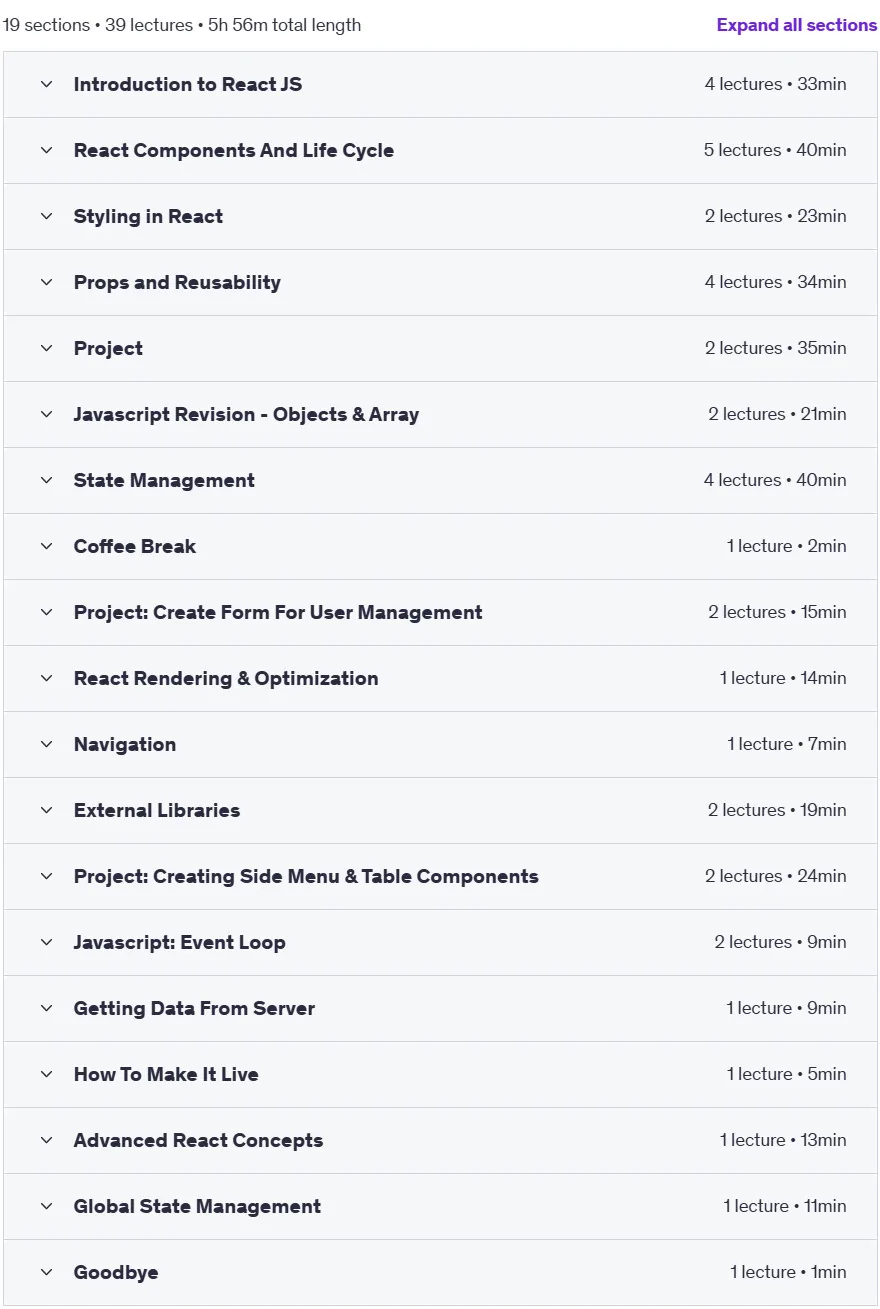Click chevron beside React Components And Life Cycle
This screenshot has width=880, height=1309.
click(x=46, y=150)
